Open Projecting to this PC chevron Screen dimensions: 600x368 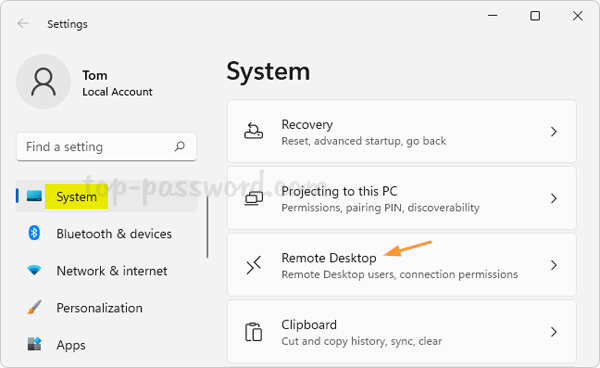click(553, 198)
